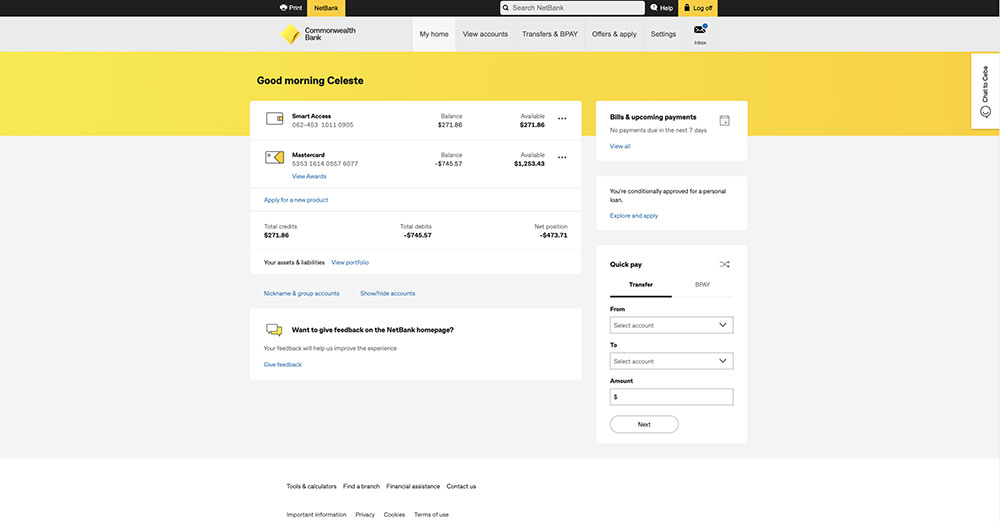Click Net position value -$473.71
This screenshot has width=1000, height=522.
tap(554, 235)
